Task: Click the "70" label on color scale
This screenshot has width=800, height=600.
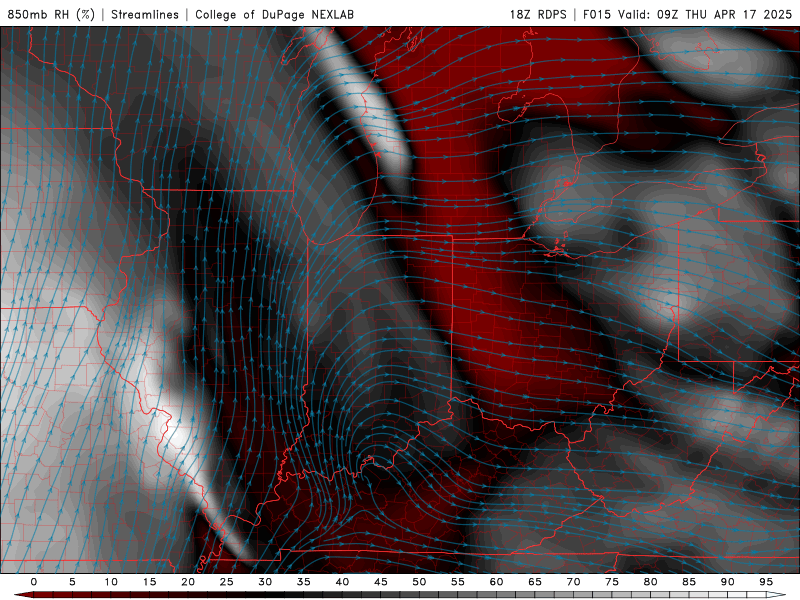Action: pyautogui.click(x=573, y=582)
